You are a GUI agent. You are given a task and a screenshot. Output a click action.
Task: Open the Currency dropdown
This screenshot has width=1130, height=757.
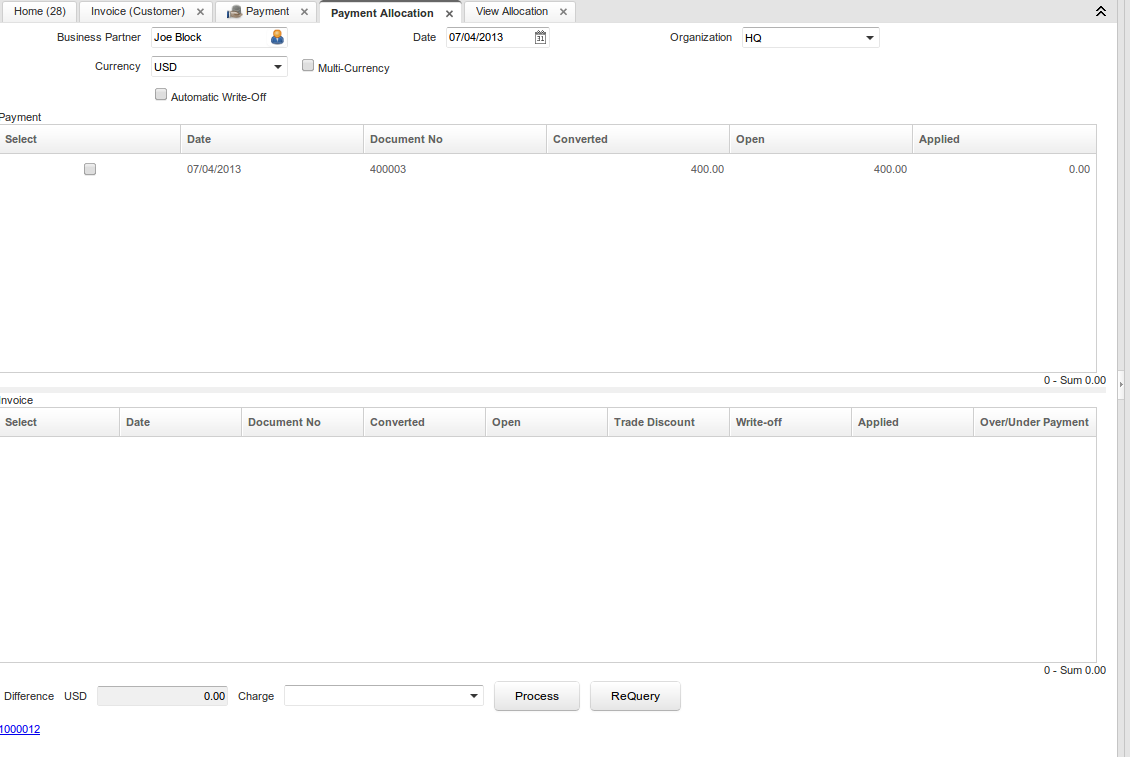[277, 67]
